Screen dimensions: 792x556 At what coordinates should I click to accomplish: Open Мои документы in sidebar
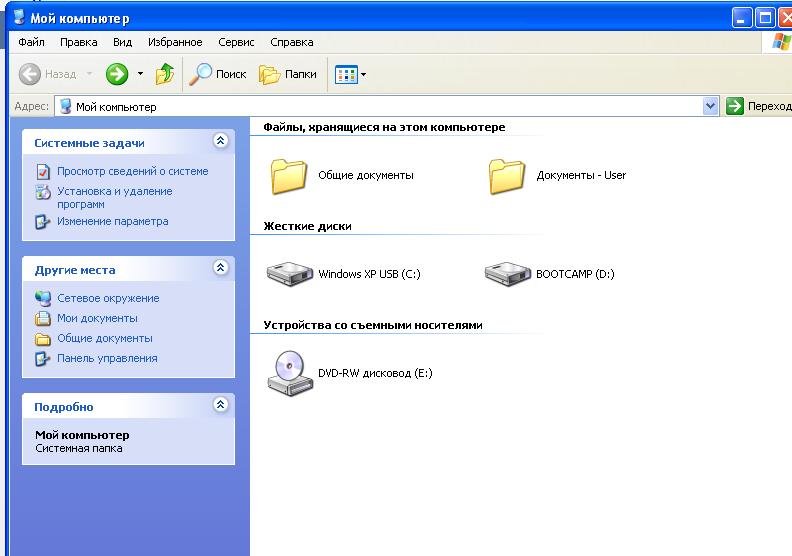coord(97,318)
